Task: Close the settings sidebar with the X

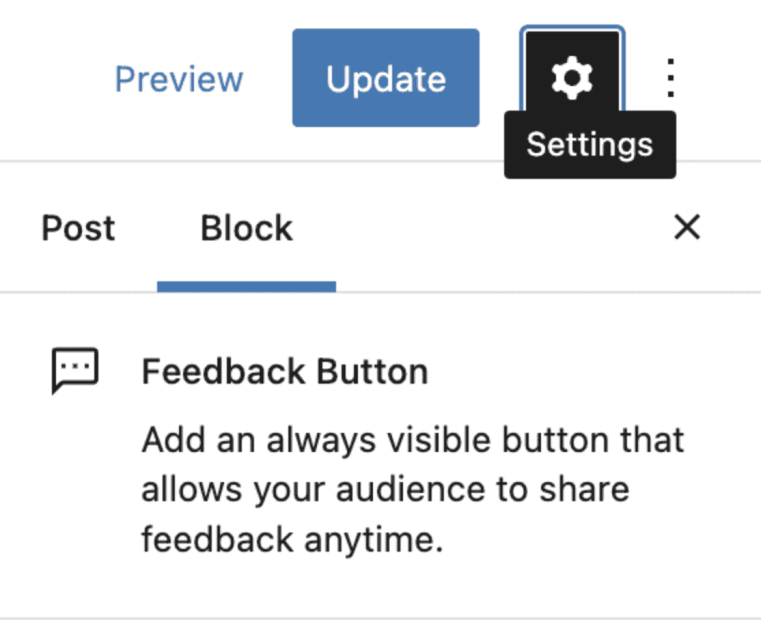Action: pyautogui.click(x=687, y=228)
